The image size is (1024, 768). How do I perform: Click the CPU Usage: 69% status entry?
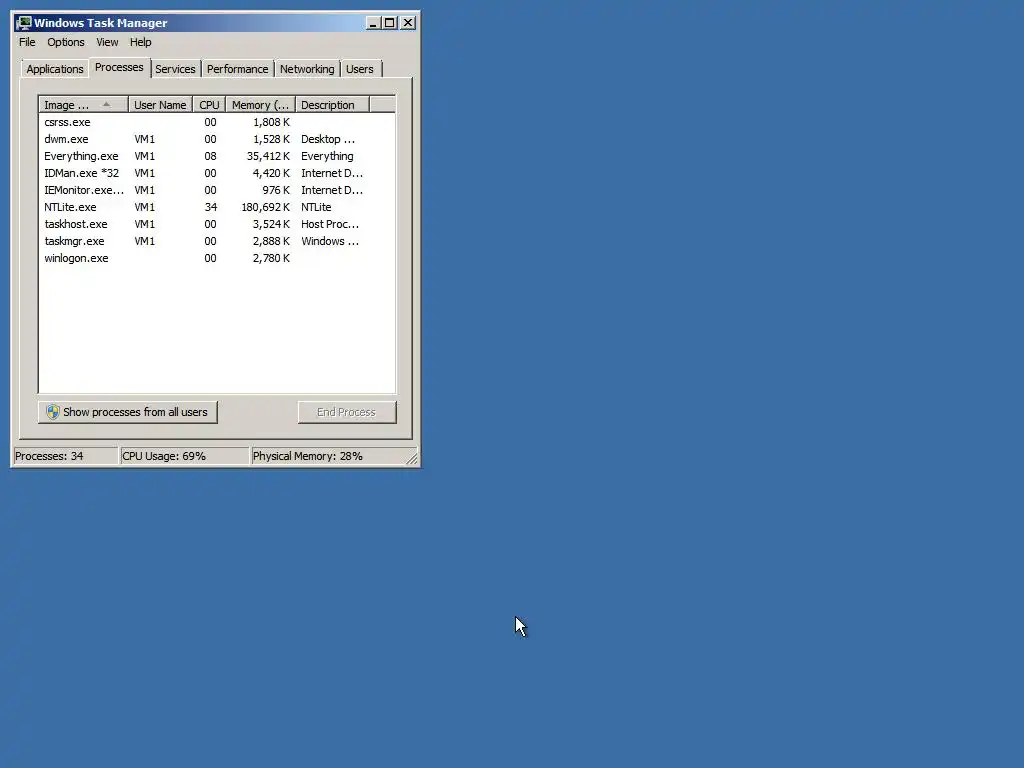184,456
